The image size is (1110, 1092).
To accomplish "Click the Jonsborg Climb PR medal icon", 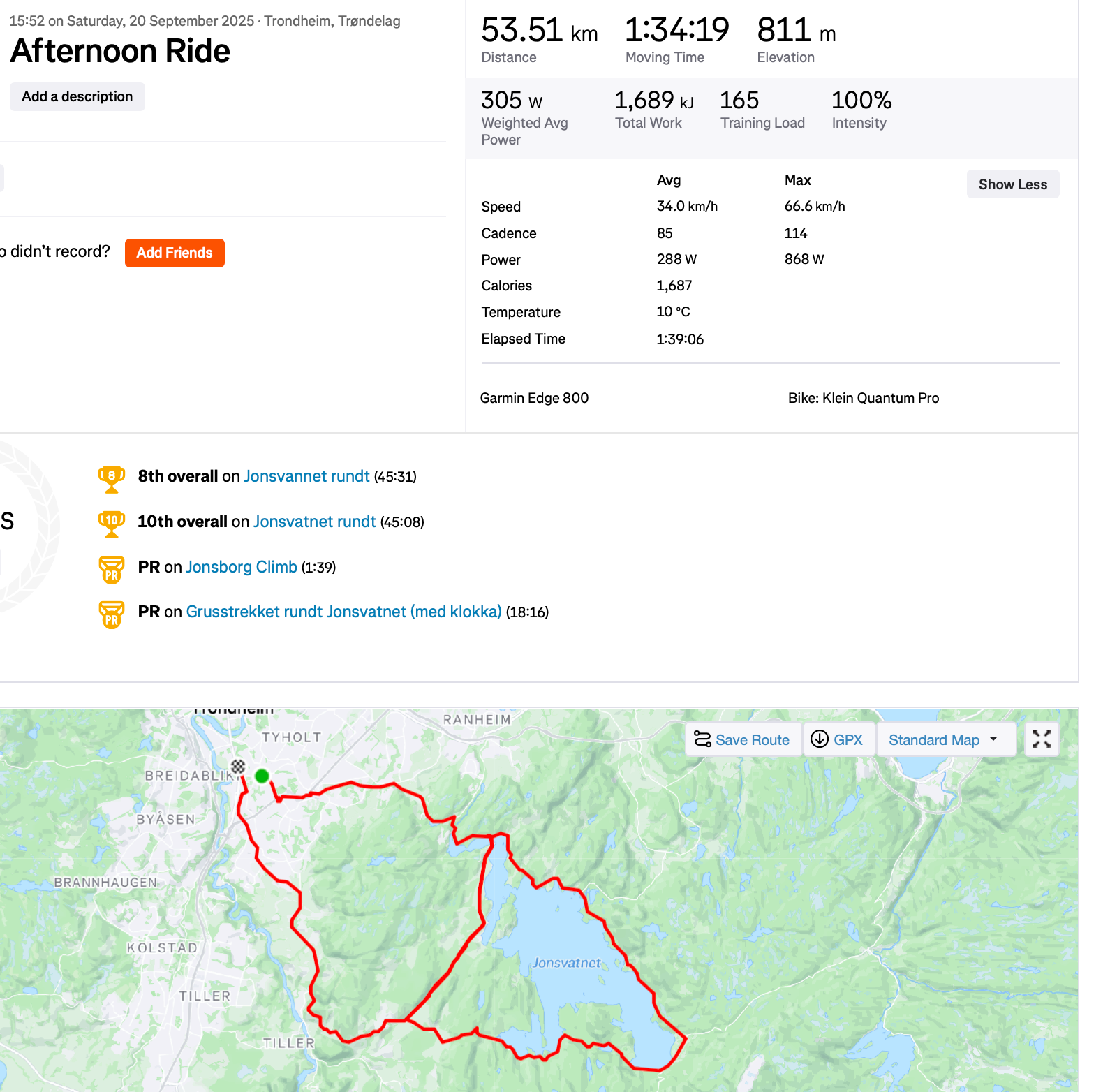I will point(112,569).
